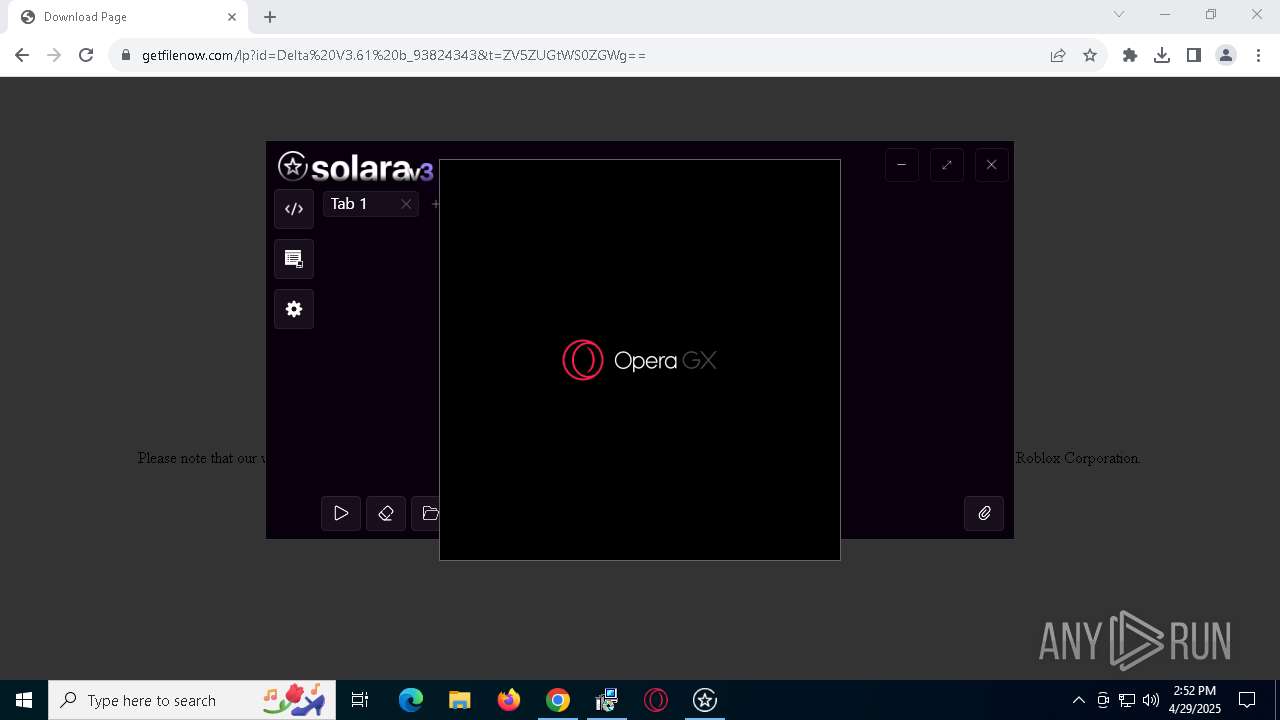Click the Opera GX logo splash
The height and width of the screenshot is (720, 1280).
pyautogui.click(x=640, y=360)
